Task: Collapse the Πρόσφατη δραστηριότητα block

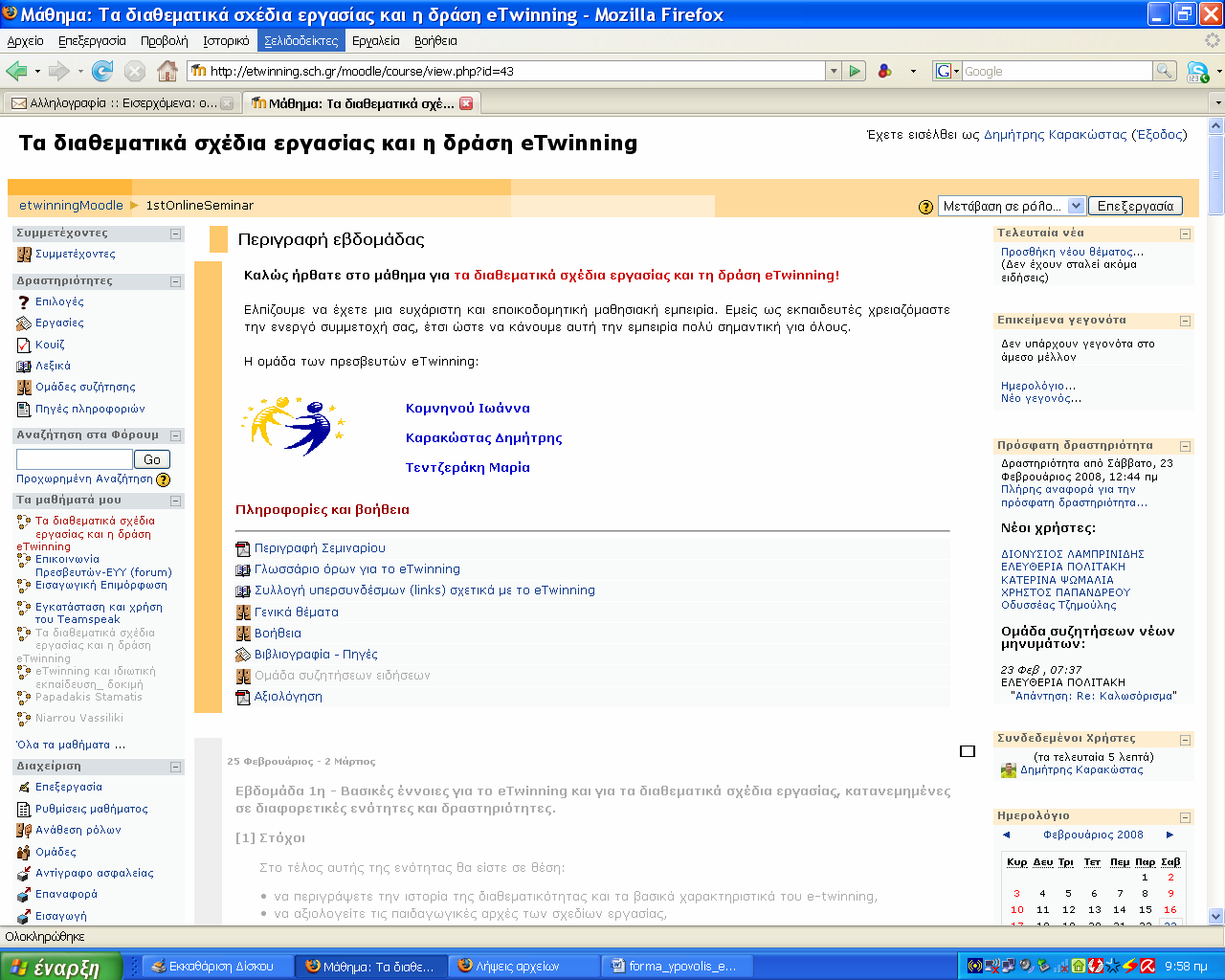Action: coord(1185,446)
